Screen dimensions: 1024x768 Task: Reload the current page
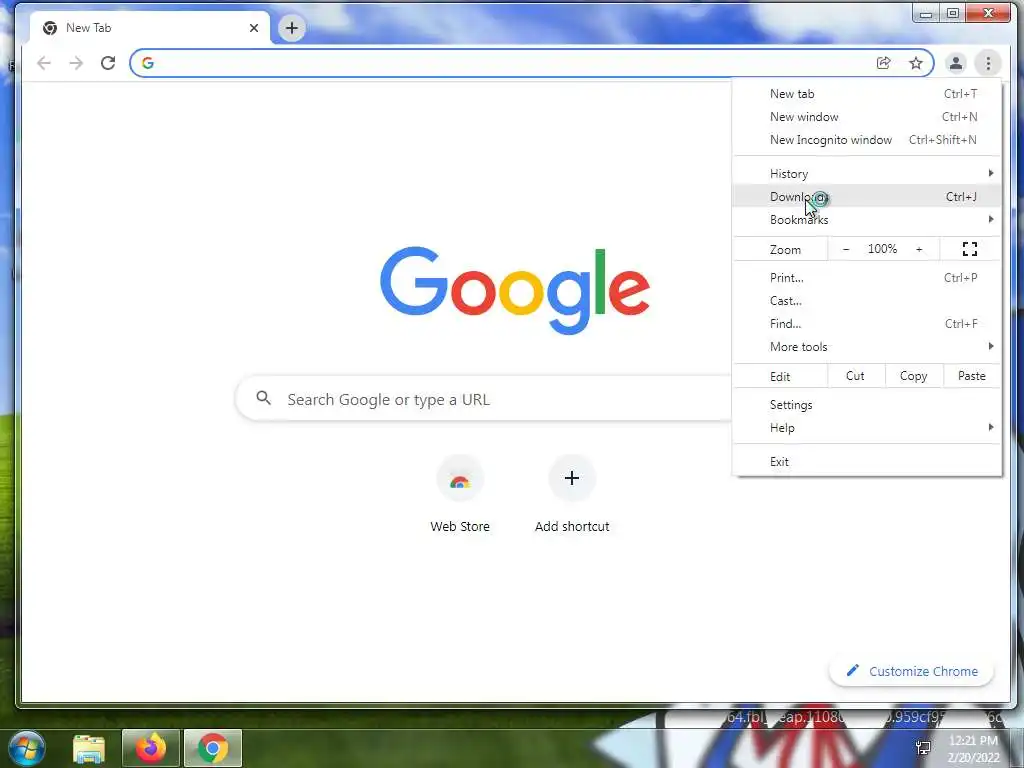108,63
